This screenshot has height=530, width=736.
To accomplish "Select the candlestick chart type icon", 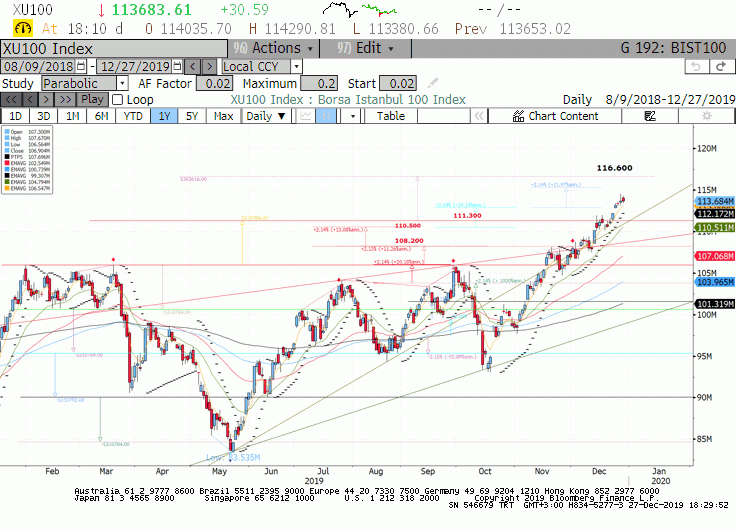I will 326,116.
